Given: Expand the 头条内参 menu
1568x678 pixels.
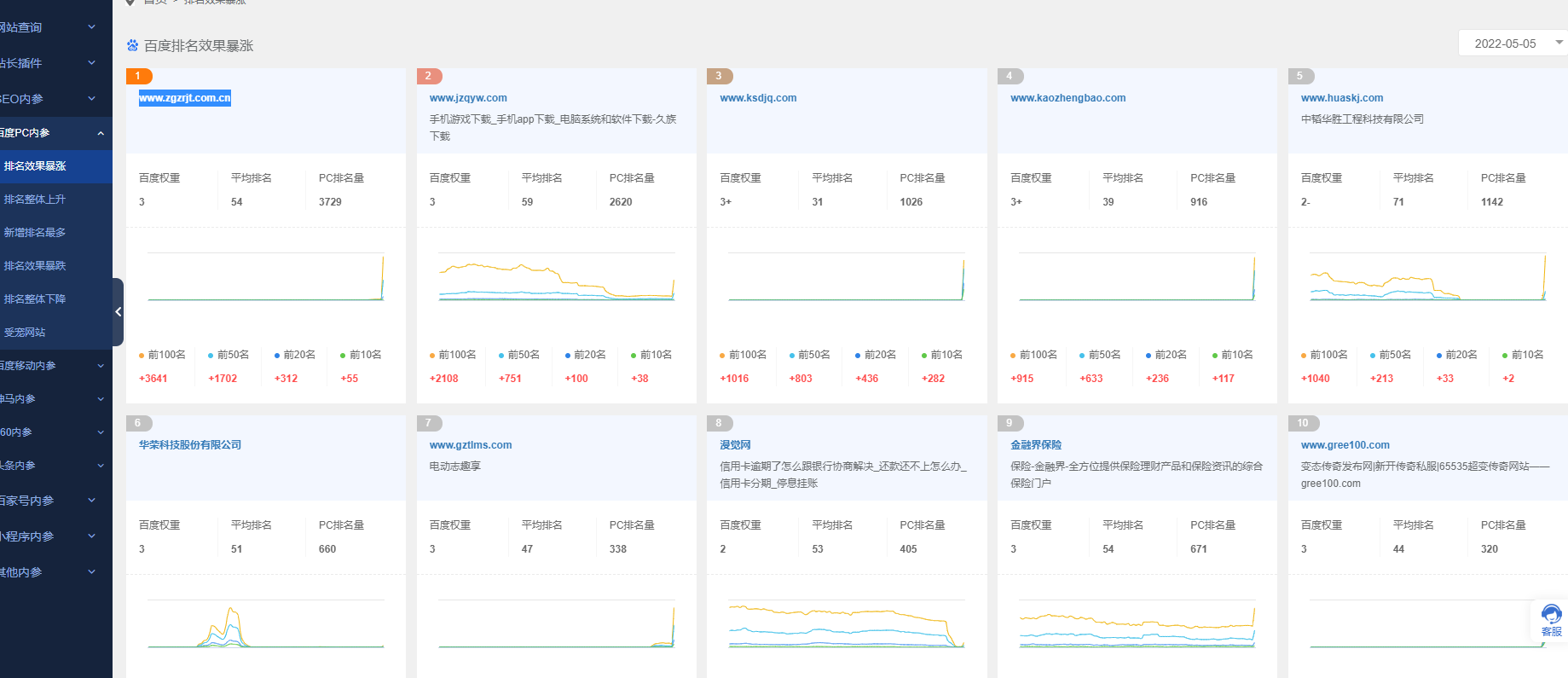Looking at the screenshot, I should pyautogui.click(x=56, y=466).
